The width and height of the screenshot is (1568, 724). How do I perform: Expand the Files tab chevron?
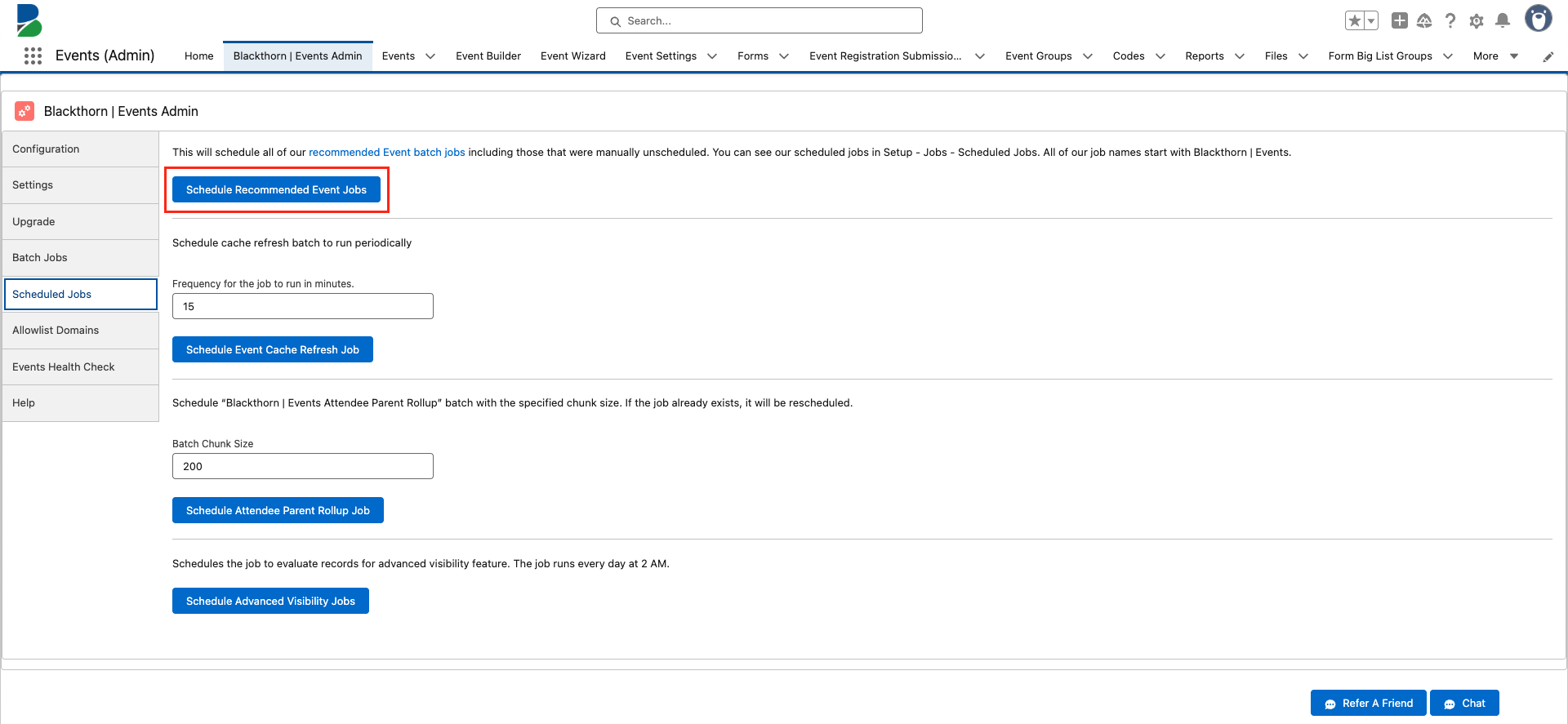(1303, 56)
